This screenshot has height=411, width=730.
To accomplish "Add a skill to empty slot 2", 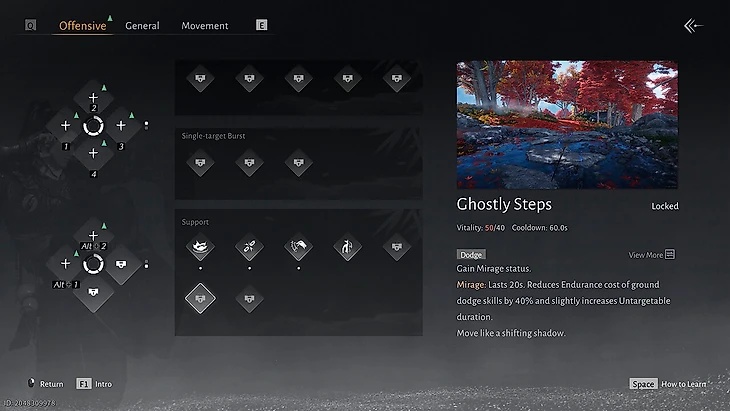I will (93, 97).
